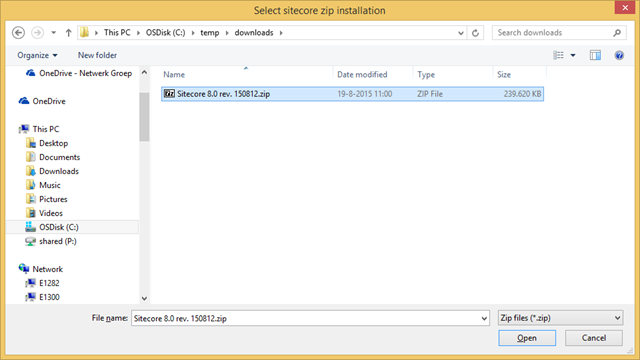This screenshot has height=360, width=640.
Task: Select 'OSDisk (C:)' in the address breadcrumb
Action: click(165, 33)
